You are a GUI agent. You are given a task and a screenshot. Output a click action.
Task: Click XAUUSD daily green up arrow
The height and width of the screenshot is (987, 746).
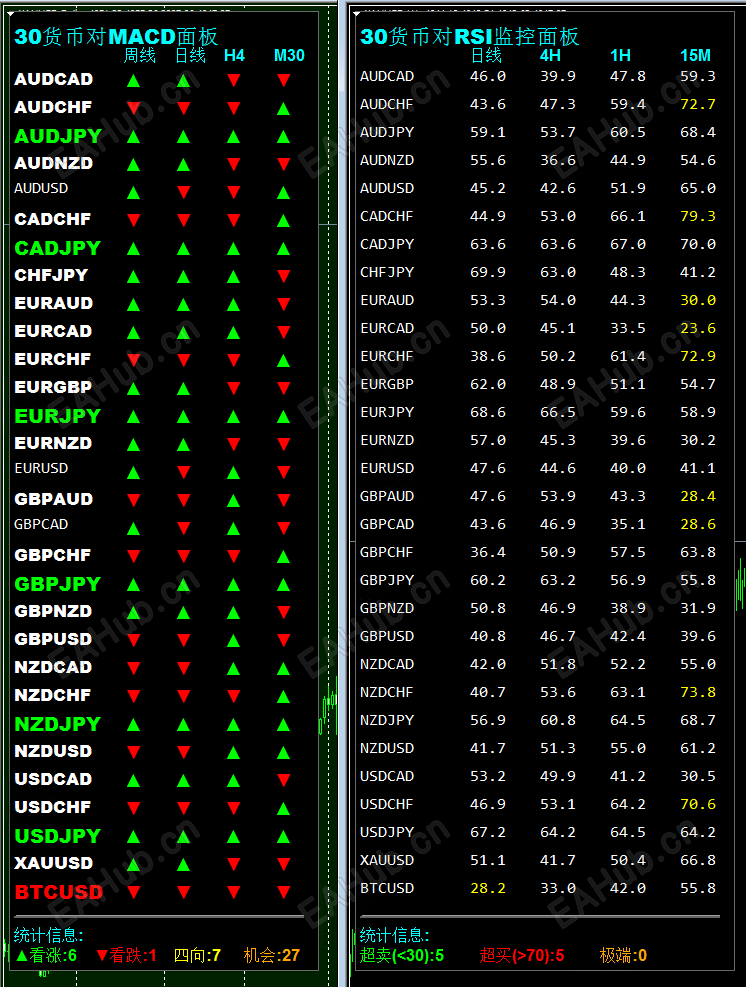(x=184, y=864)
